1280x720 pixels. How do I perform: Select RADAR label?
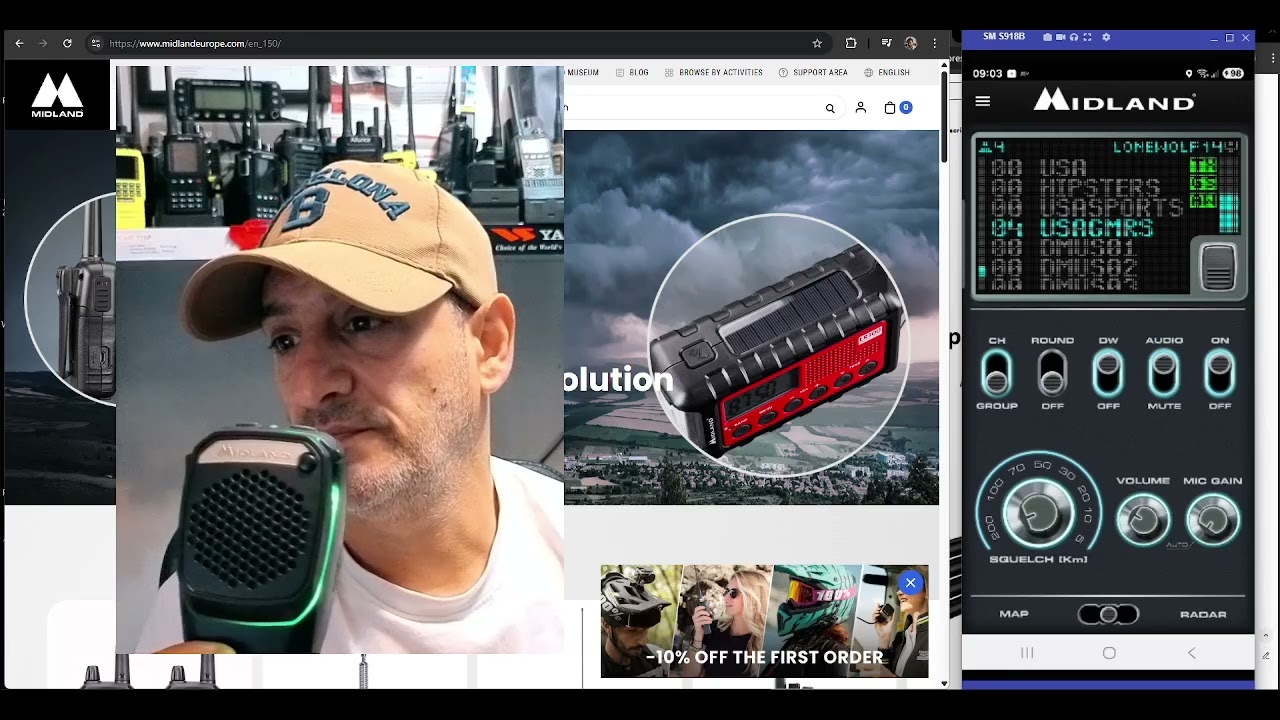(x=1203, y=614)
